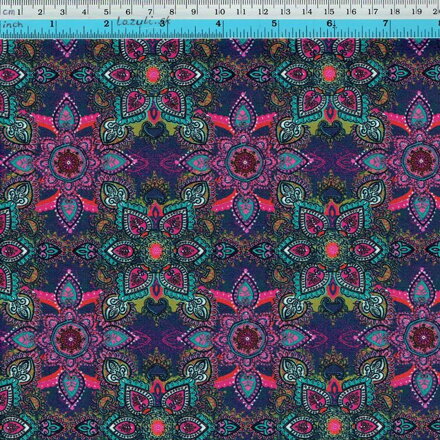
Task: Click the "cm" label on white ruler
Action: (9, 12)
